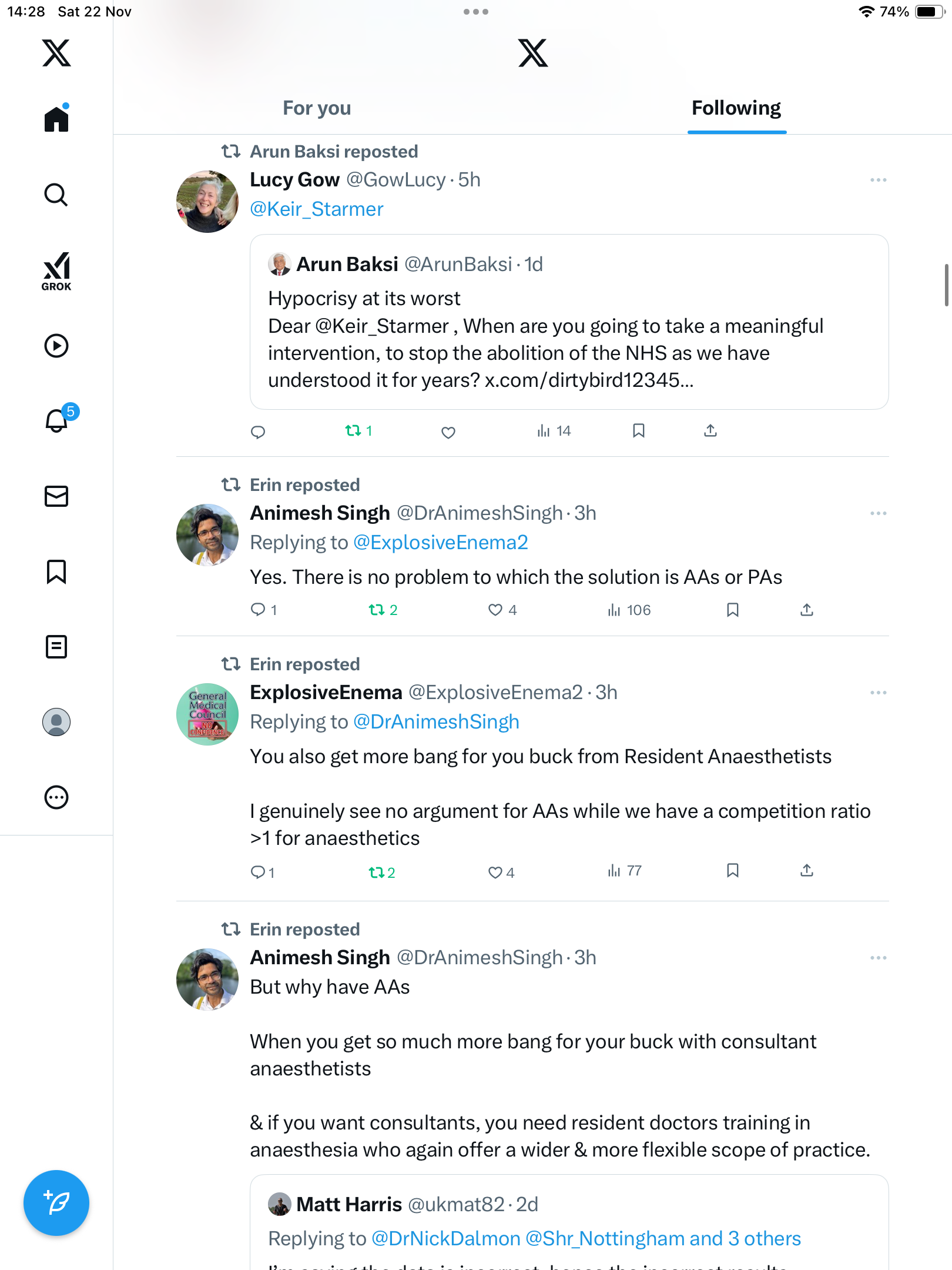Open the Search page in sidebar
Viewport: 952px width, 1270px height.
pos(56,195)
